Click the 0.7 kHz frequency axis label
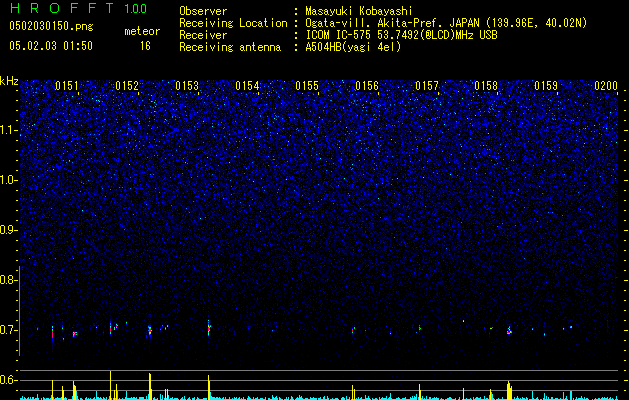 pyautogui.click(x=8, y=330)
